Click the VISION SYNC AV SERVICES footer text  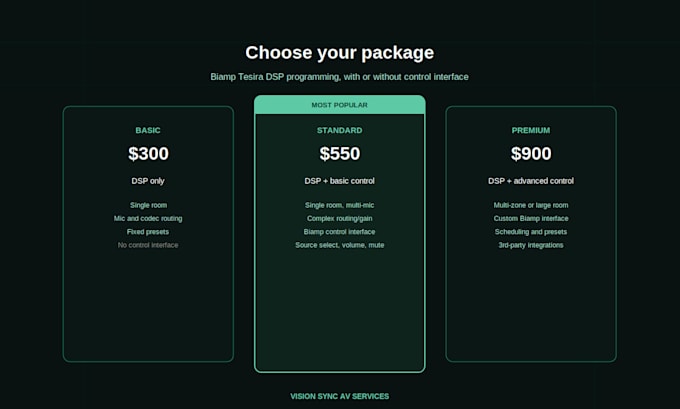click(x=340, y=396)
